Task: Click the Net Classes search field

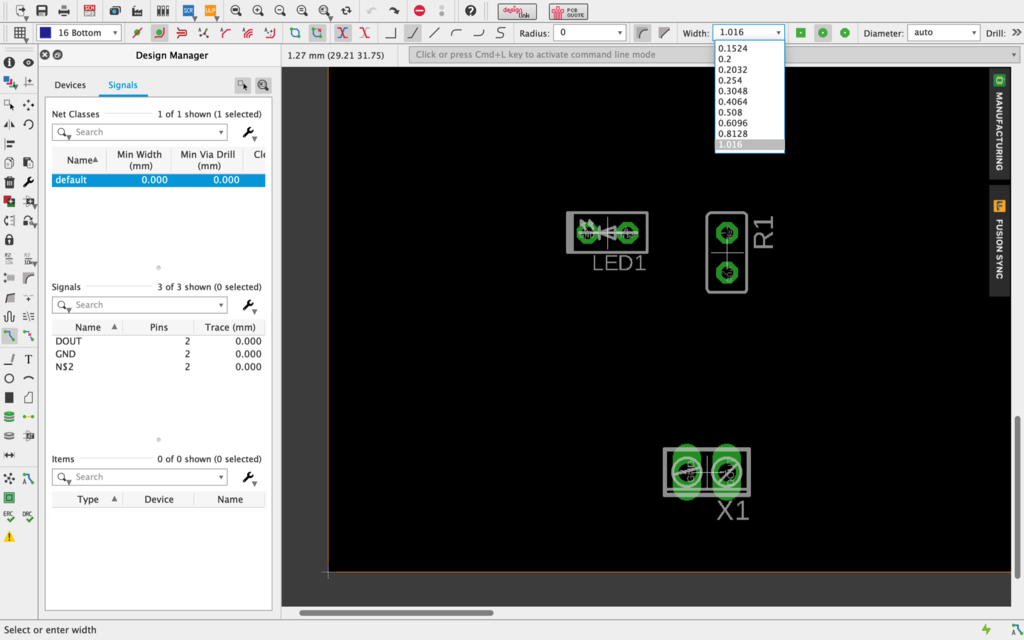Action: 140,132
